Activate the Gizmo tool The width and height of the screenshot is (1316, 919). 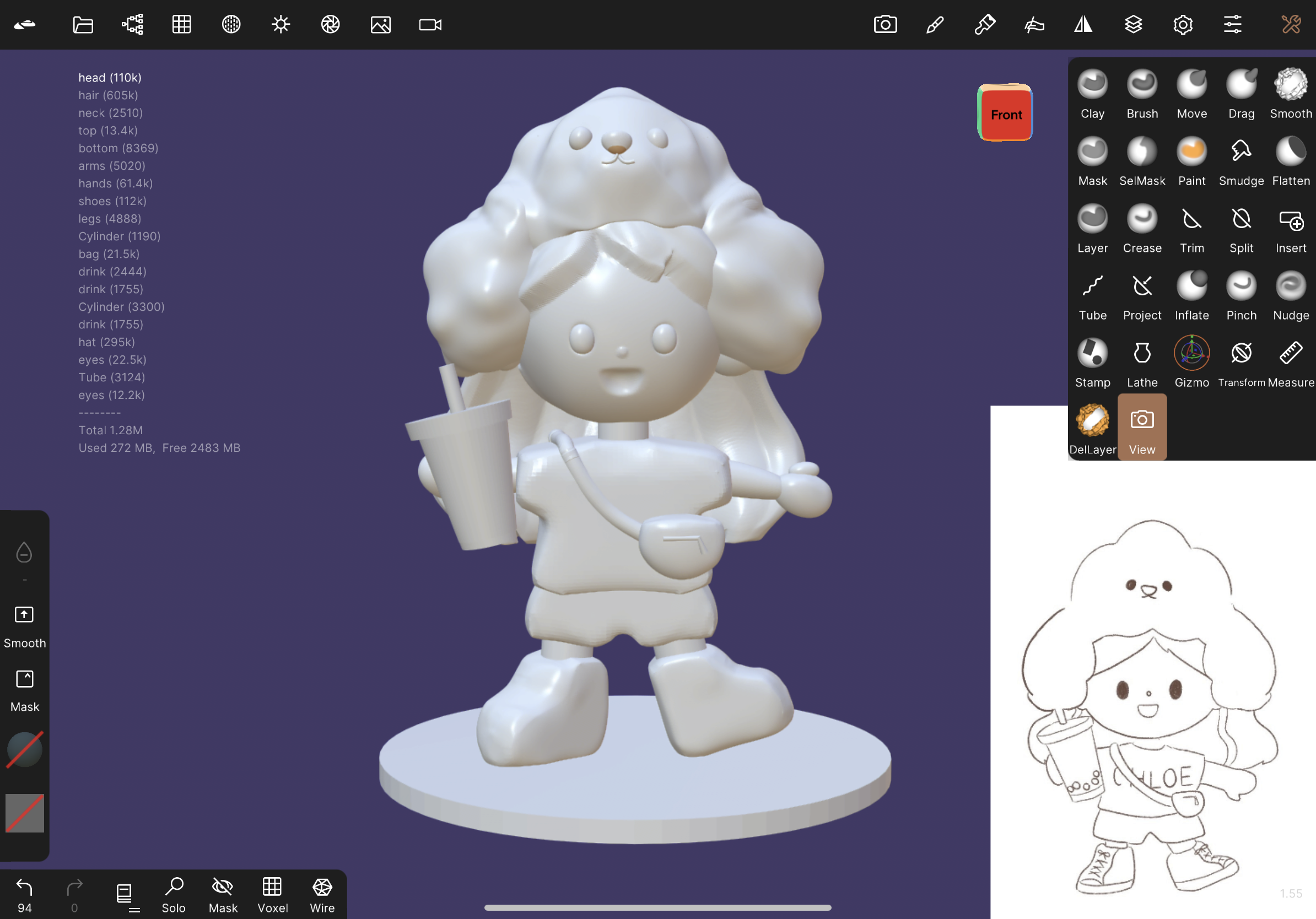(x=1191, y=363)
